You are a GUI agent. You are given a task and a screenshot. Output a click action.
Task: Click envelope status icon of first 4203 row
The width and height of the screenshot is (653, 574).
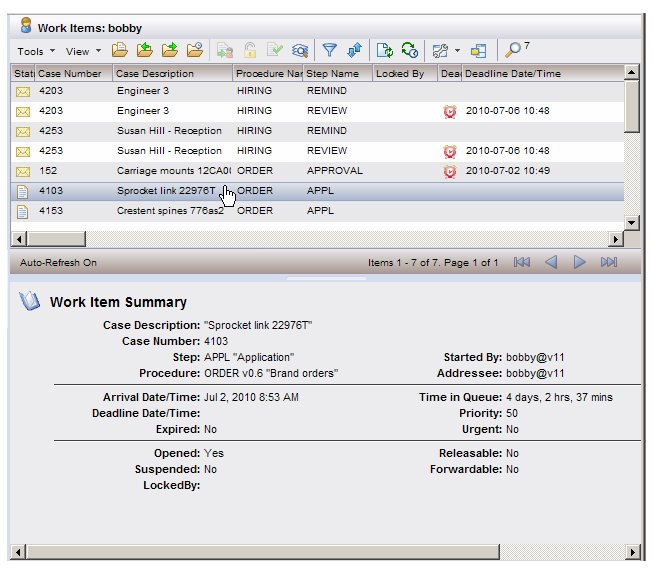[23, 91]
